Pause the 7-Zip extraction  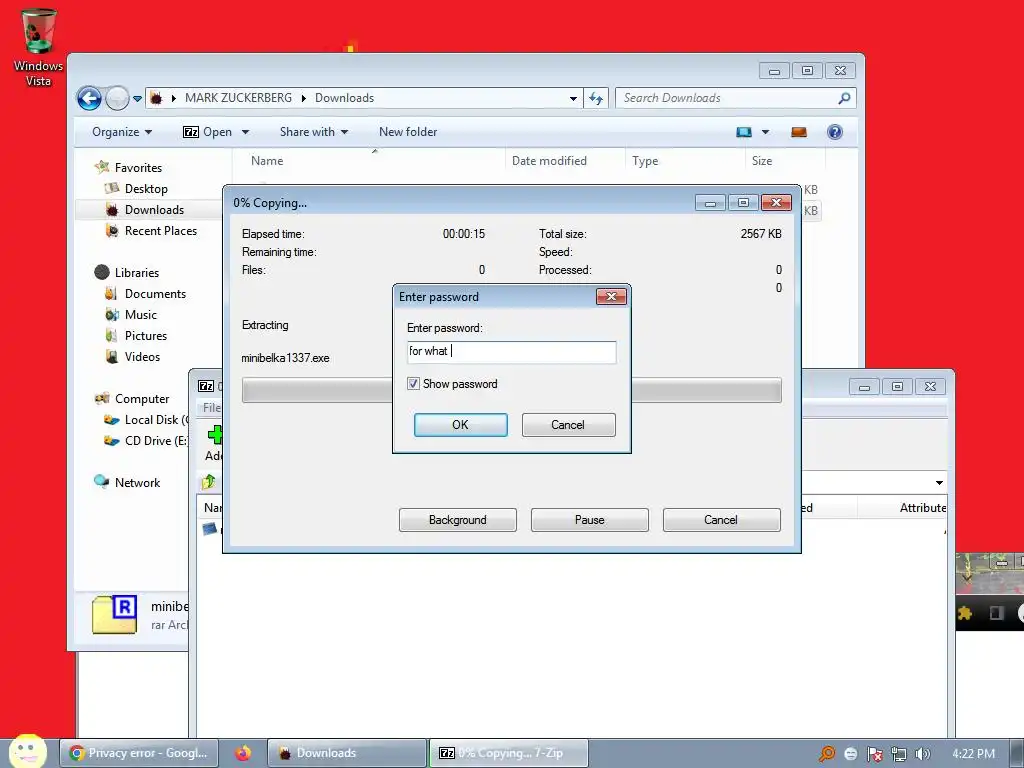pyautogui.click(x=589, y=520)
